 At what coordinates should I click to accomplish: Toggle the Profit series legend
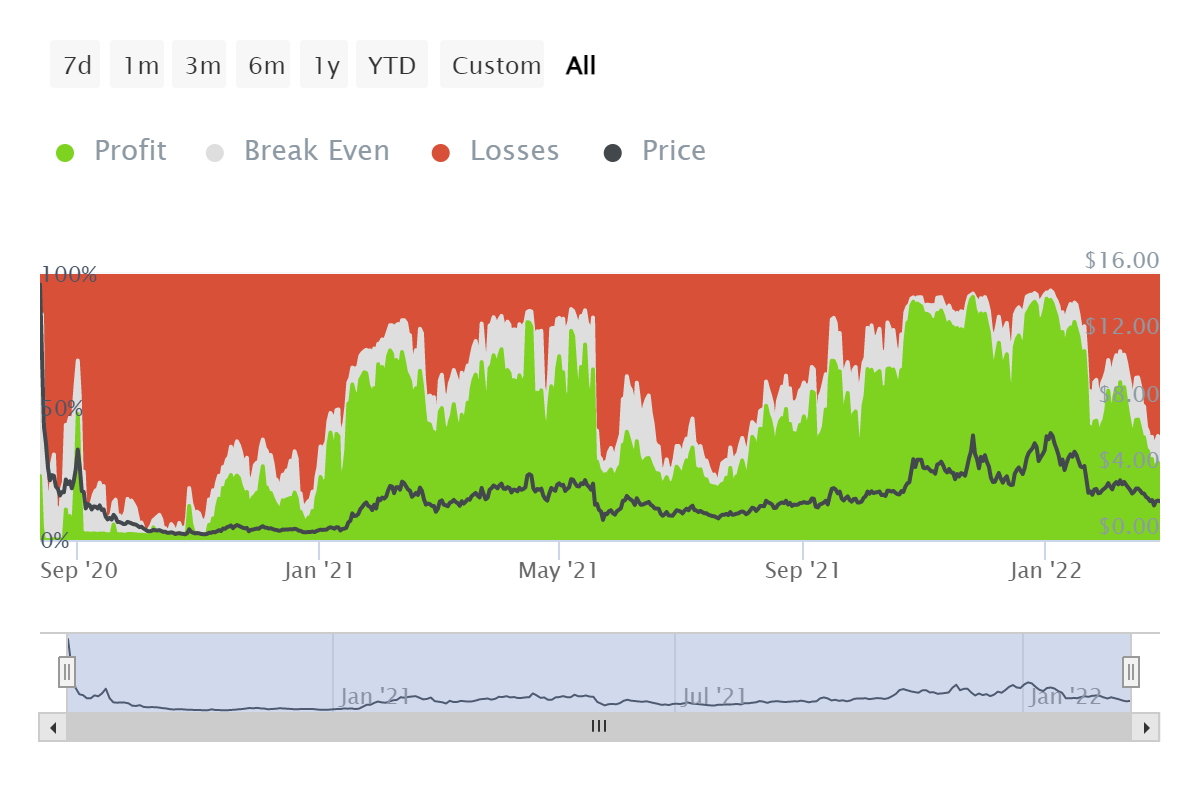coord(130,151)
